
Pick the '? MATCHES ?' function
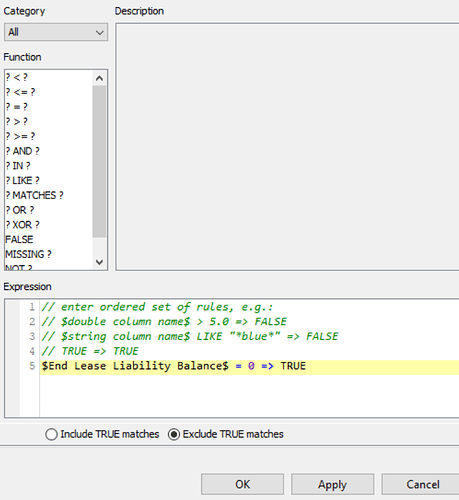[49, 195]
